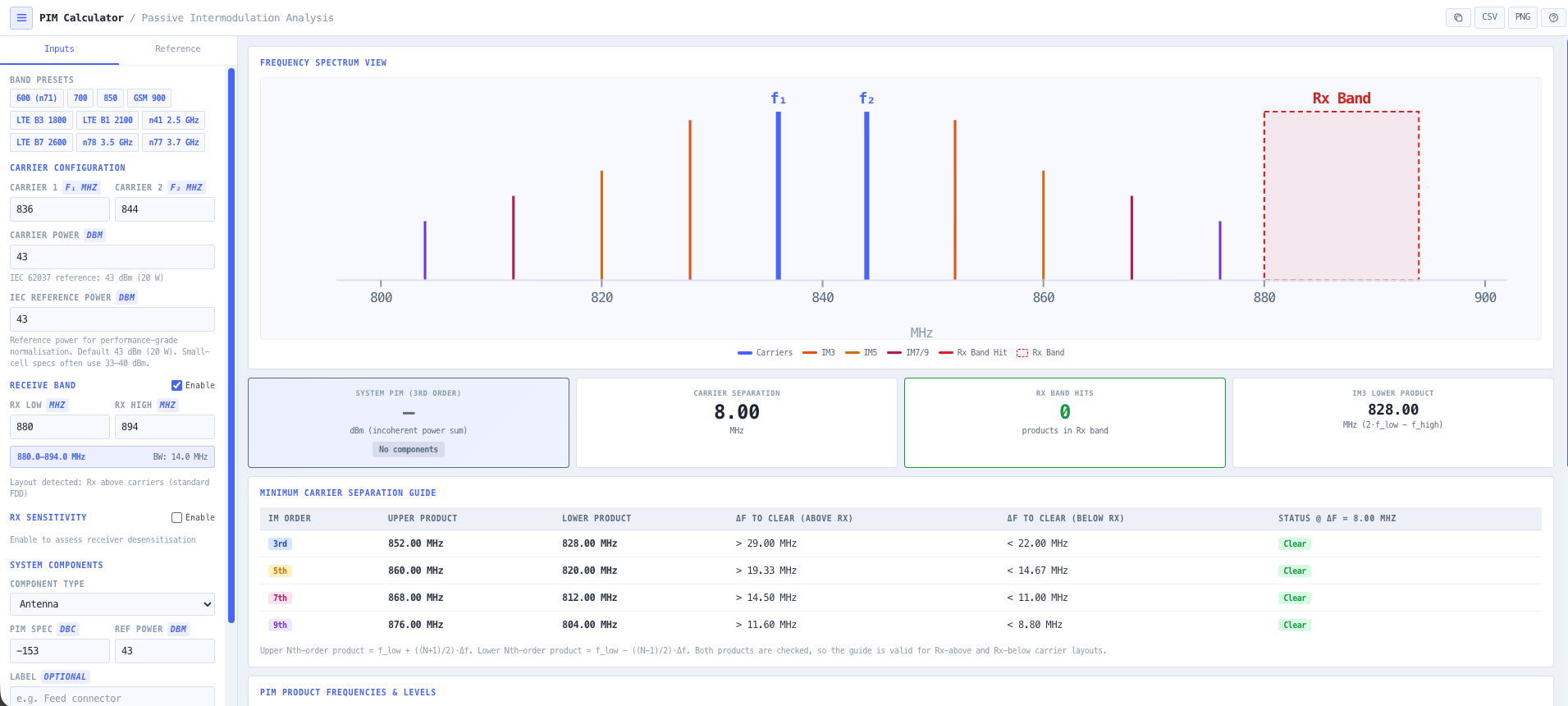Image resolution: width=1568 pixels, height=706 pixels.
Task: Choose LTE B3 1800 preset
Action: click(41, 121)
